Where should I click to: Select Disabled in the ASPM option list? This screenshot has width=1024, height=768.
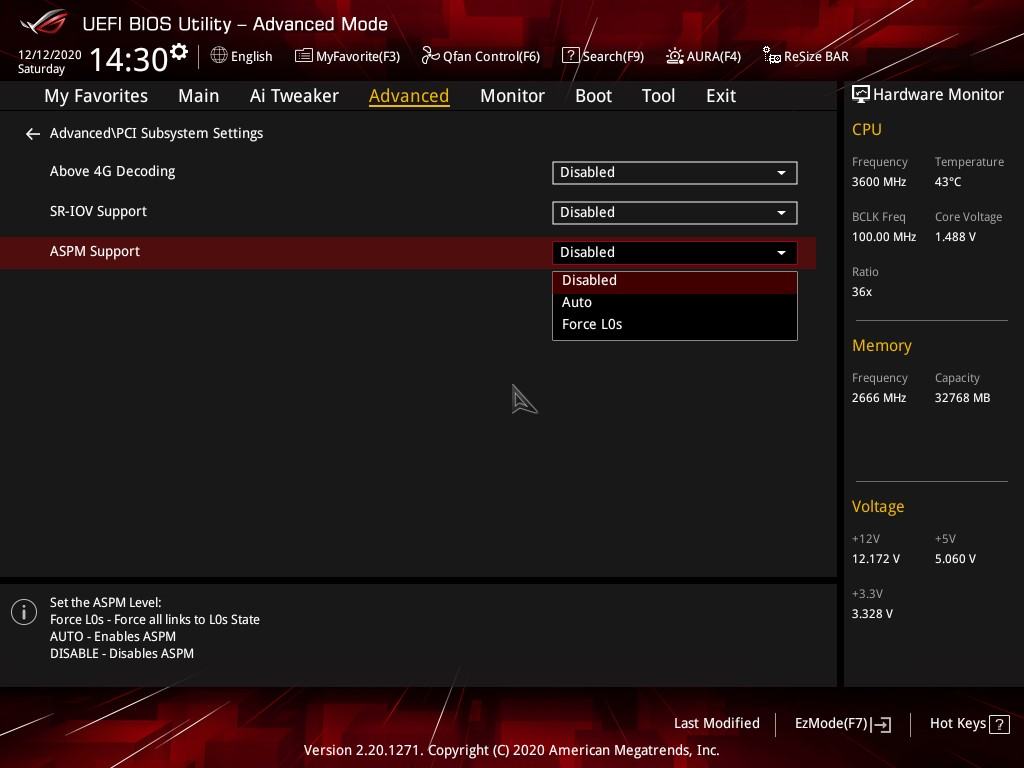click(x=675, y=281)
